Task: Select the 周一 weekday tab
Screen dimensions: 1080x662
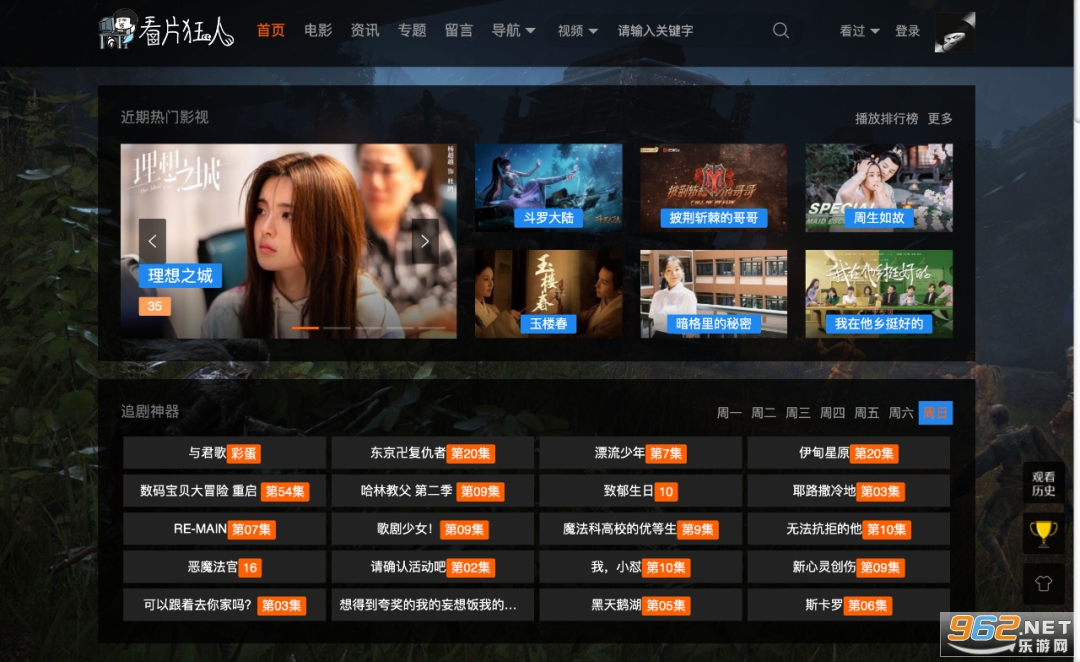Action: [x=729, y=413]
